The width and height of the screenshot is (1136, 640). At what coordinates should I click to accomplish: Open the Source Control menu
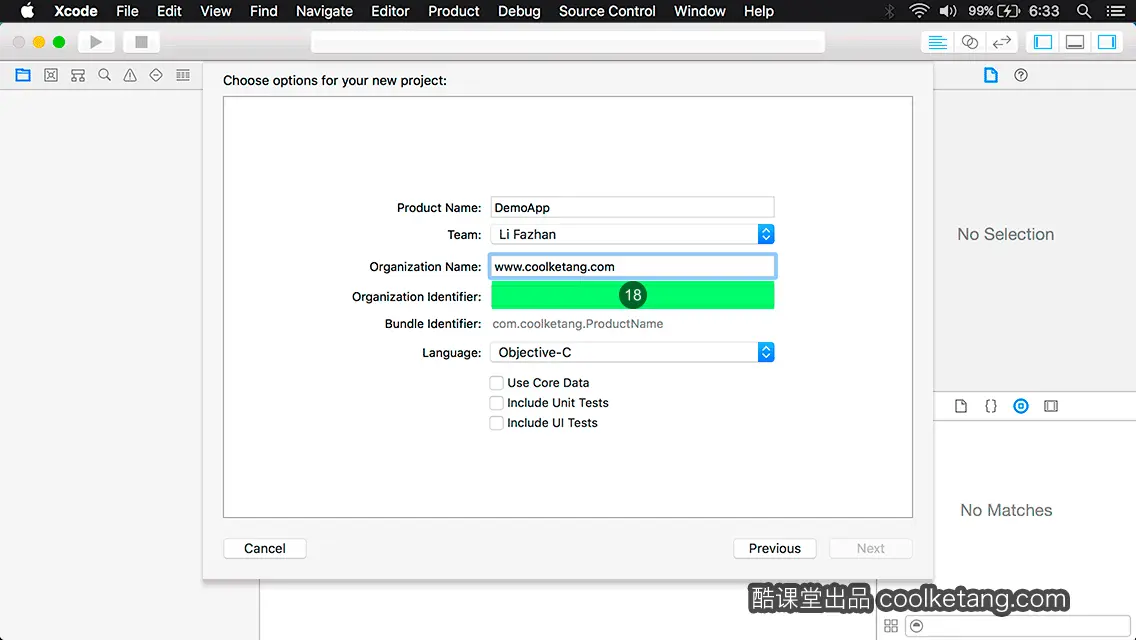(x=607, y=11)
